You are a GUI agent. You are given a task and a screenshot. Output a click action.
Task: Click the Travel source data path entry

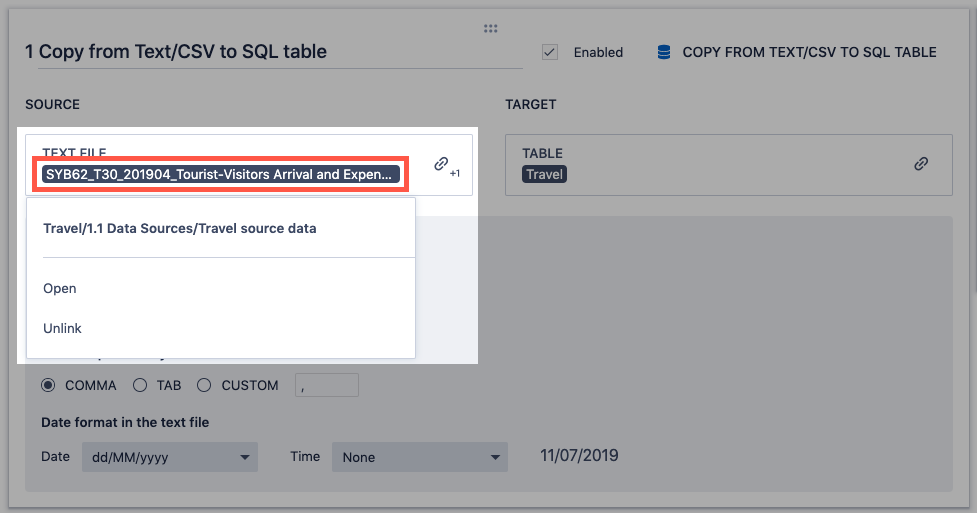click(180, 228)
